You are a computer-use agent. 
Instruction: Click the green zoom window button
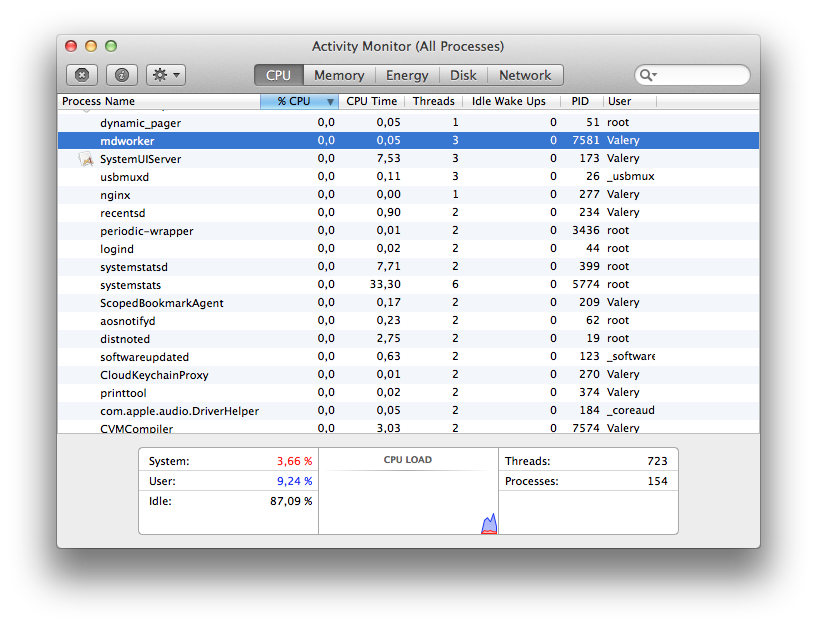[x=111, y=46]
